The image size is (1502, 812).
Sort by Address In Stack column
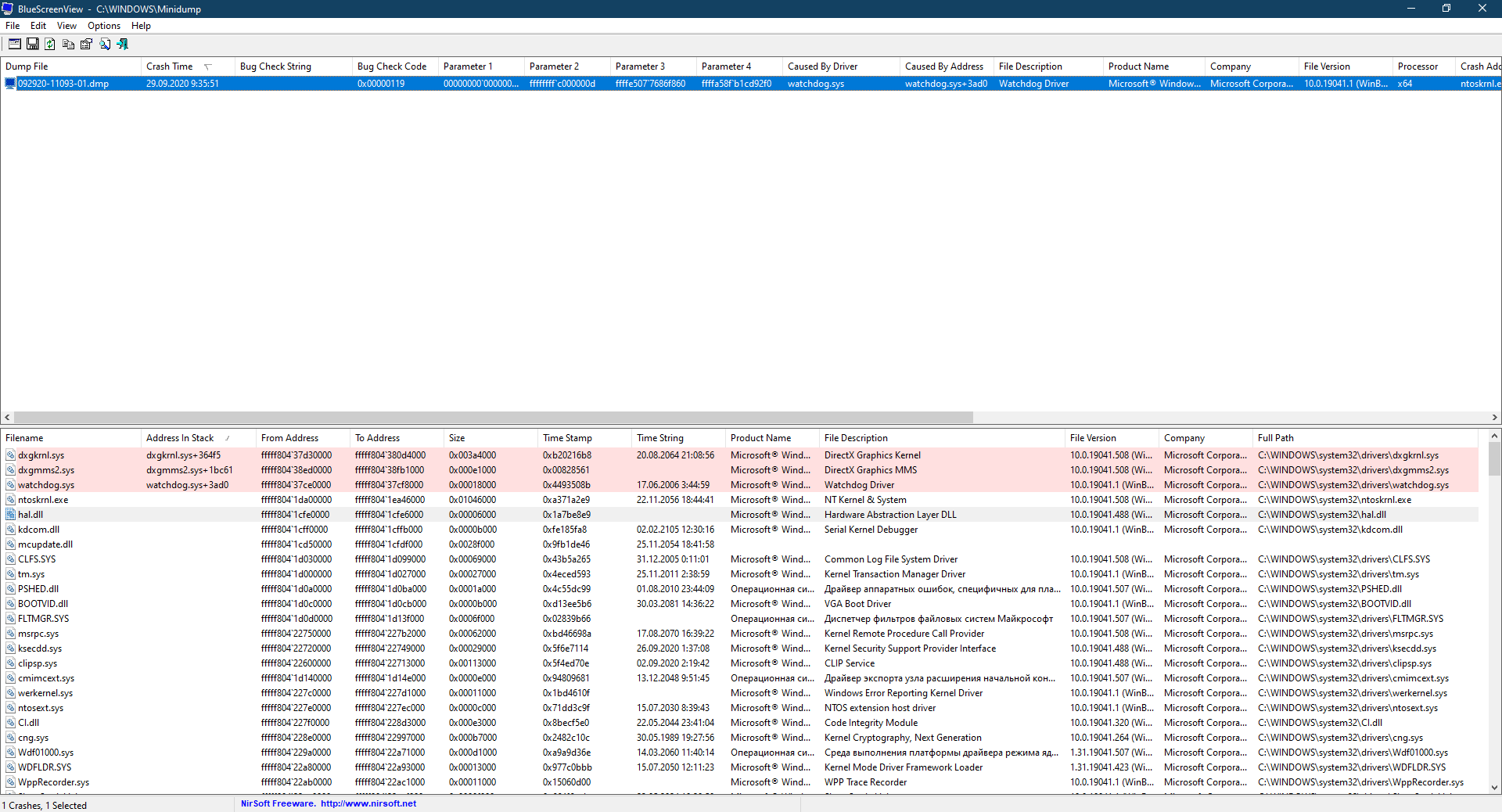click(x=180, y=438)
